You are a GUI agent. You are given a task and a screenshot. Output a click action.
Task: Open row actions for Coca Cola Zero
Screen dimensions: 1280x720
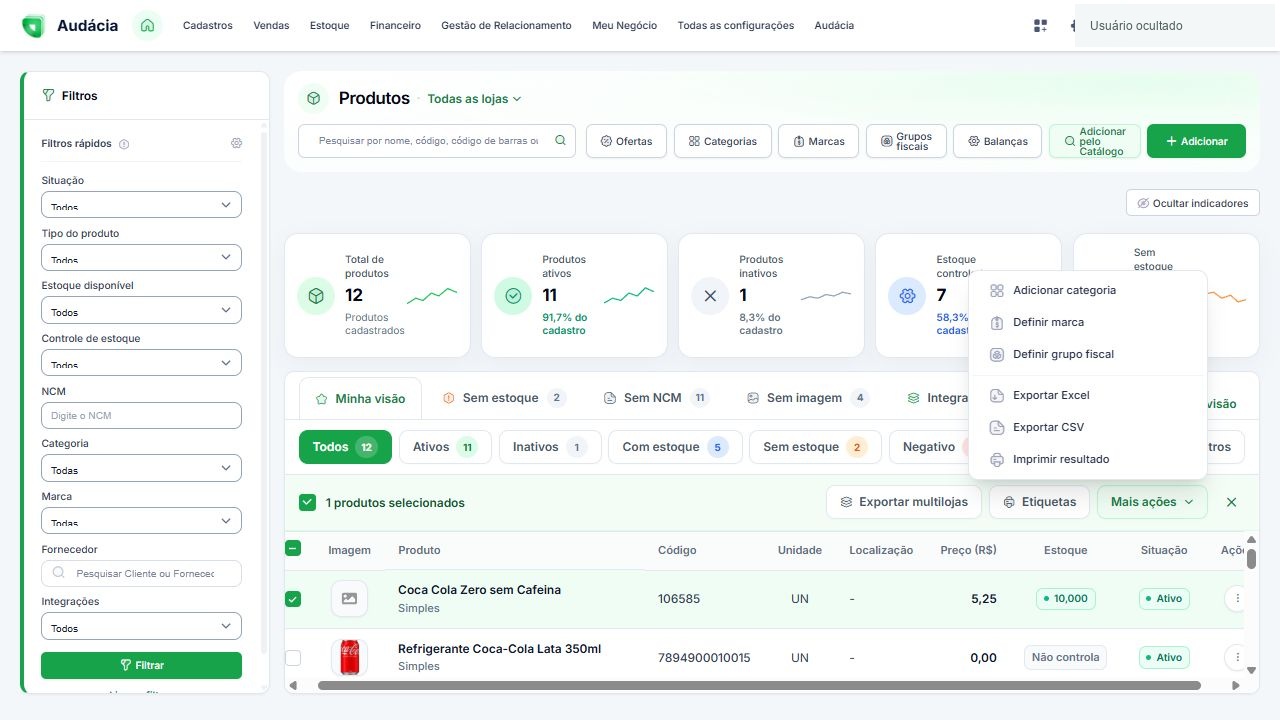(x=1238, y=598)
